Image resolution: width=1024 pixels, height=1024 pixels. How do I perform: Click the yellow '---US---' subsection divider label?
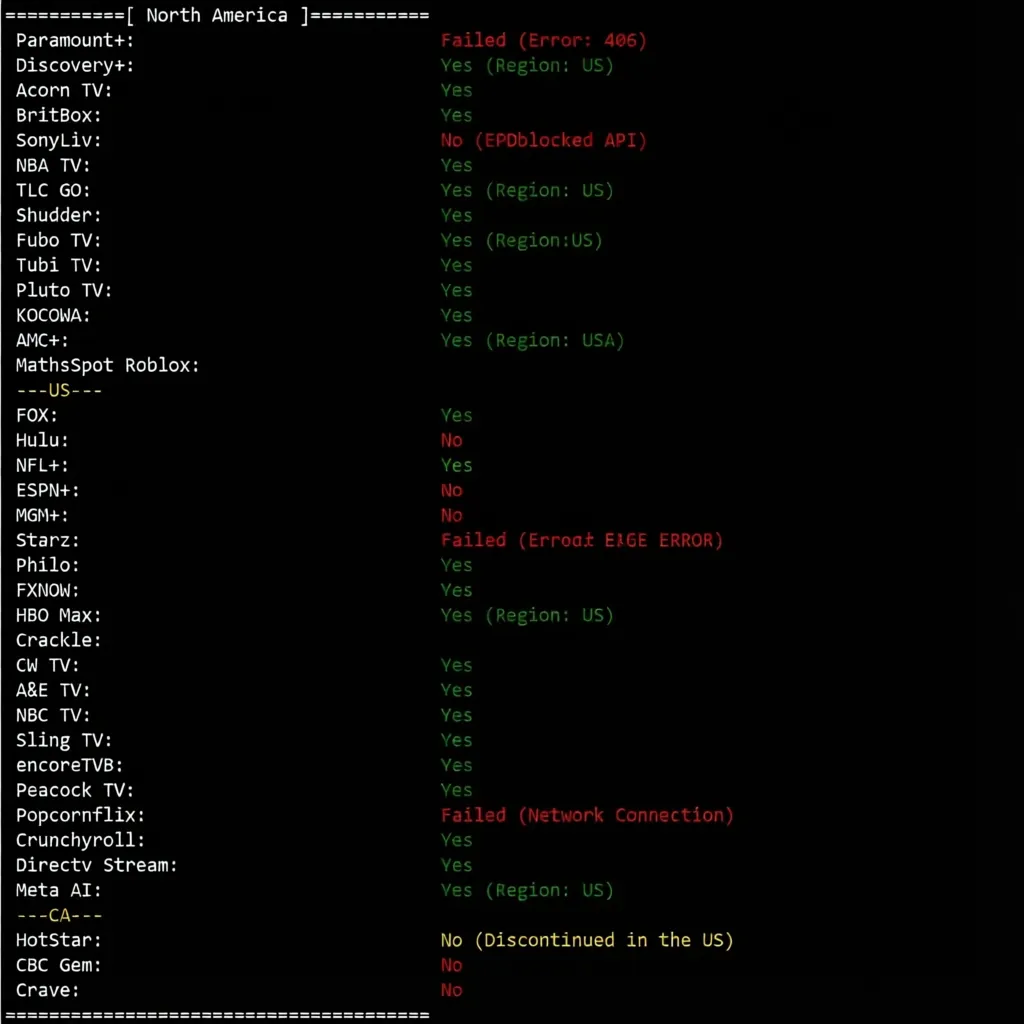coord(59,390)
